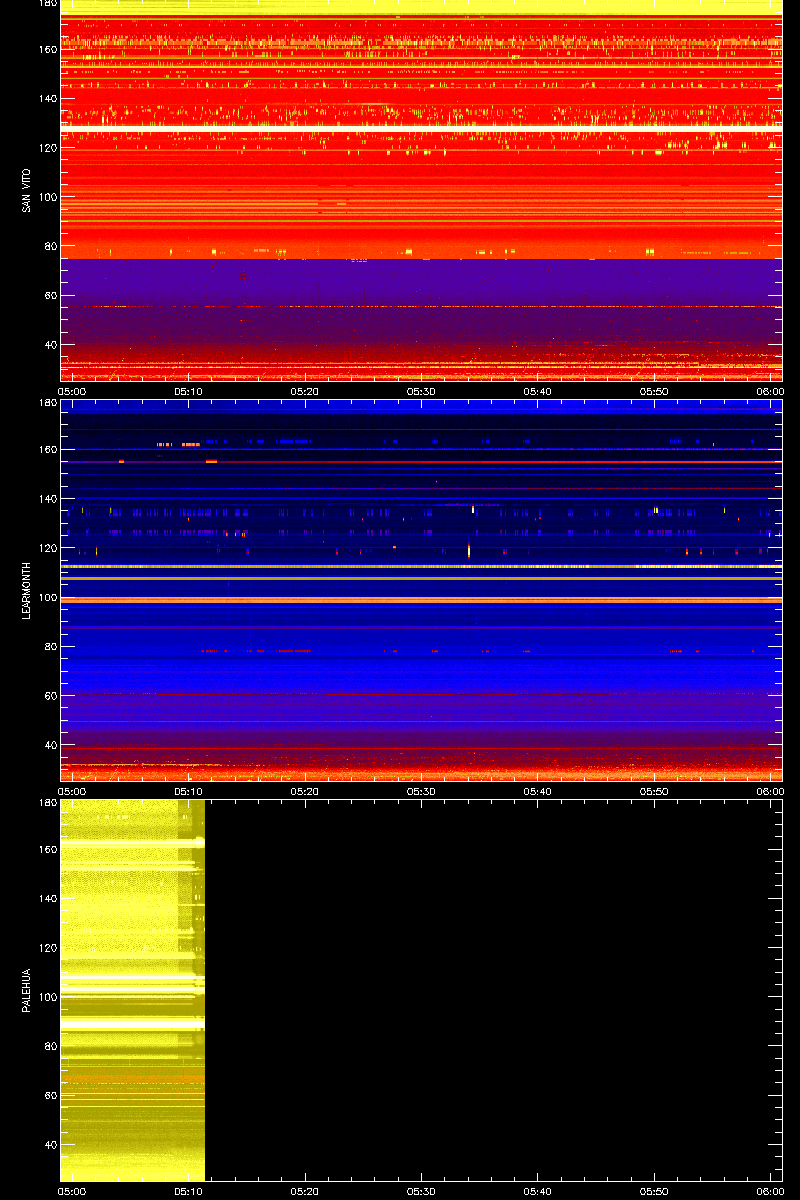Click the yellow Palehua data block
Image resolution: width=800 pixels, height=1200 pixels.
(133, 990)
